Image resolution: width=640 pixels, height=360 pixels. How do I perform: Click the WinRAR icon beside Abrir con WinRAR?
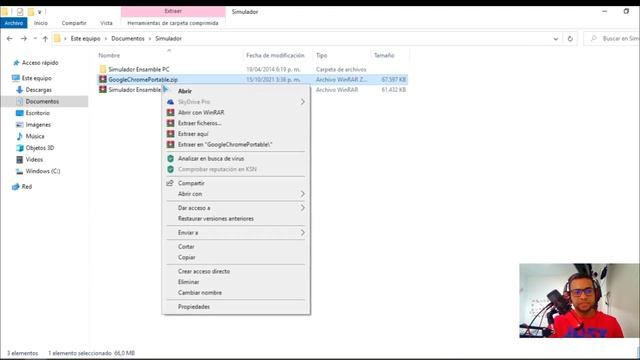click(x=171, y=112)
